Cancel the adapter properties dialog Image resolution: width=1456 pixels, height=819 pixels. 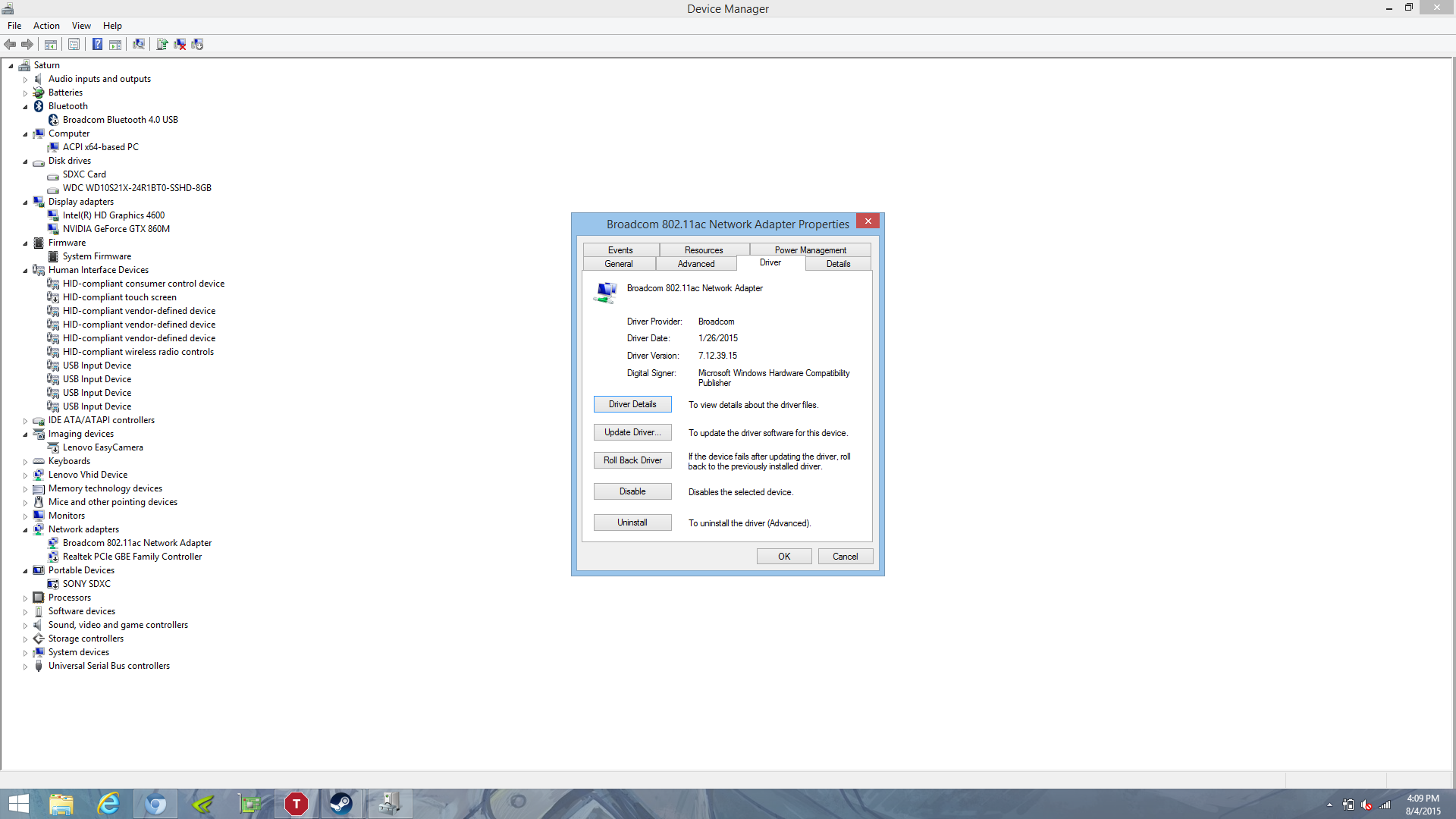(x=846, y=557)
